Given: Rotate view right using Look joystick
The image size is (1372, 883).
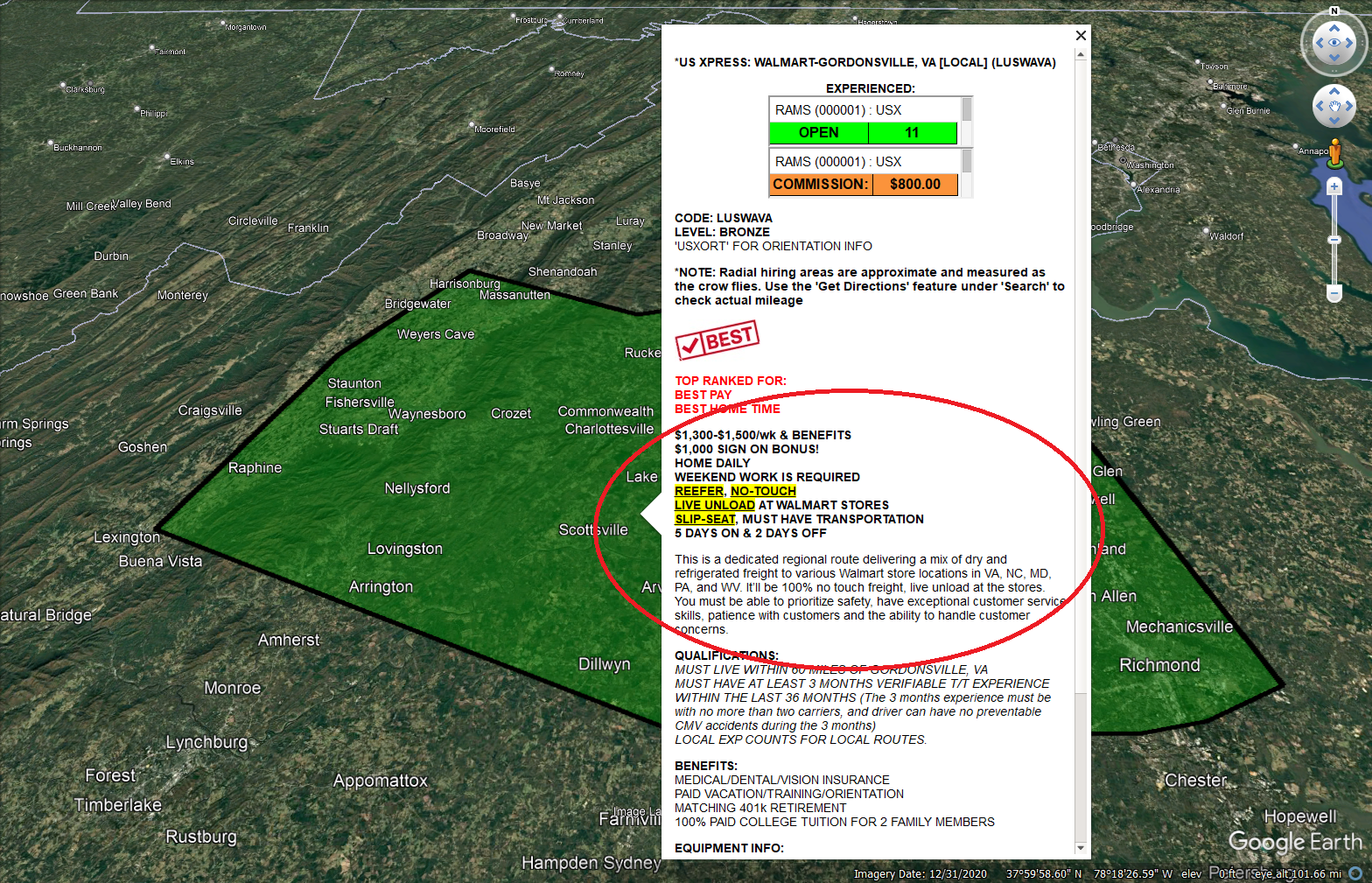Looking at the screenshot, I should [x=1350, y=43].
